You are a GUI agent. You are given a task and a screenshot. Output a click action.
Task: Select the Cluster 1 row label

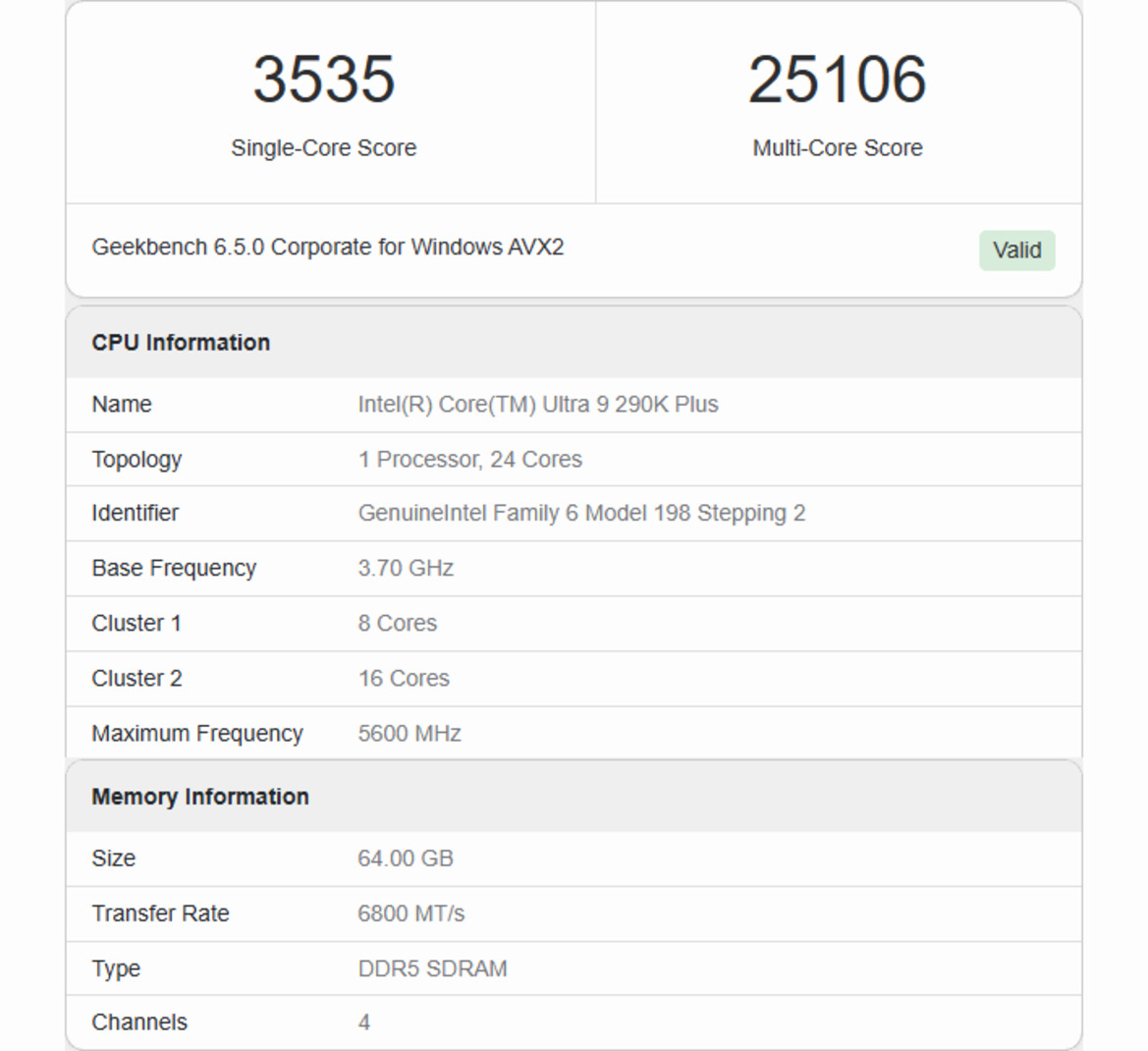pos(136,623)
